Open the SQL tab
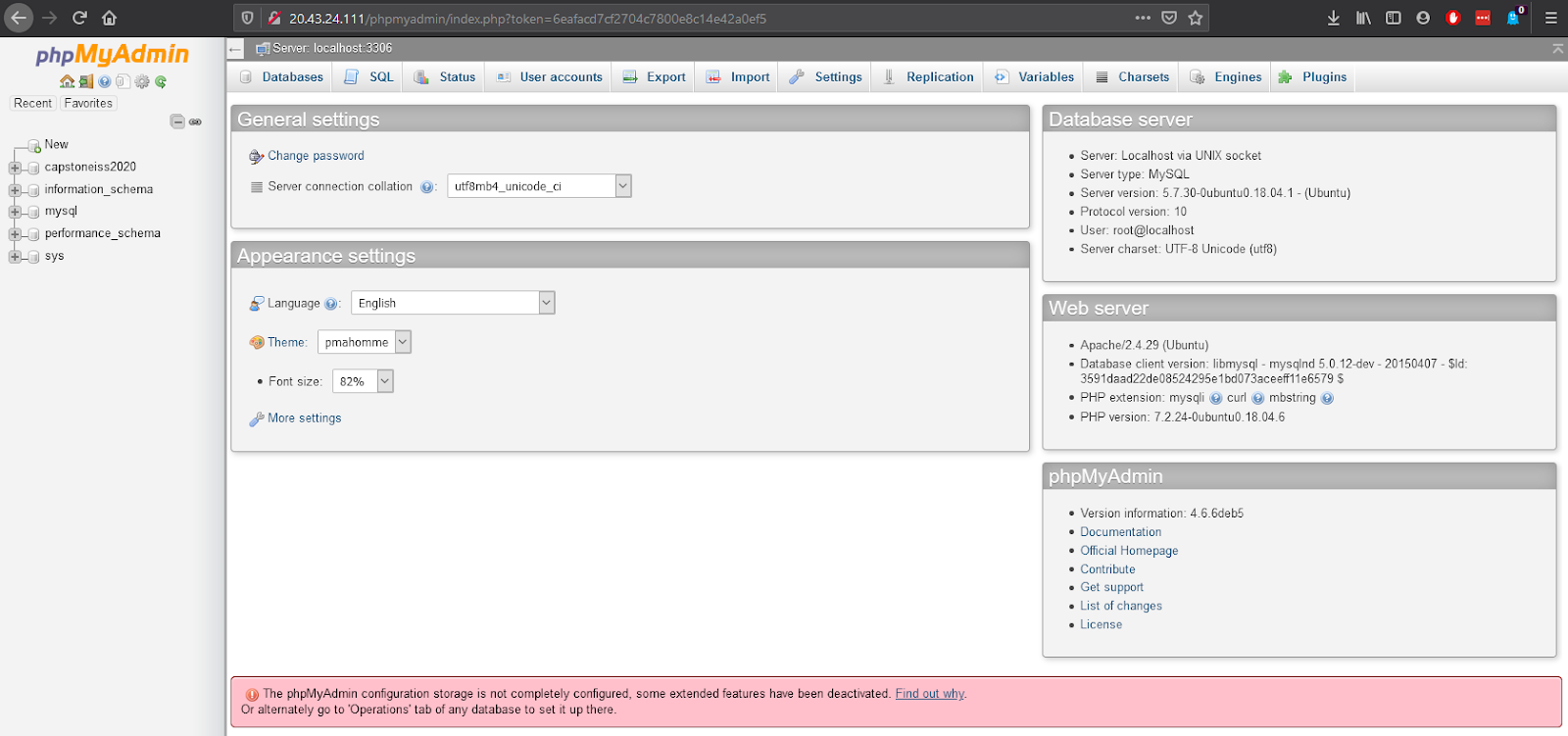The height and width of the screenshot is (736, 1568). [369, 77]
